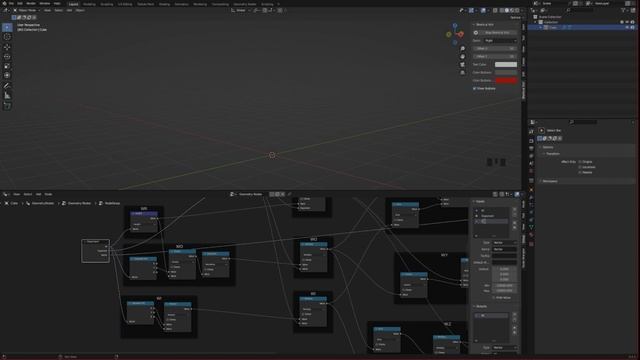Select the Measure tool
Screen dimensions: 640x360
(7, 96)
